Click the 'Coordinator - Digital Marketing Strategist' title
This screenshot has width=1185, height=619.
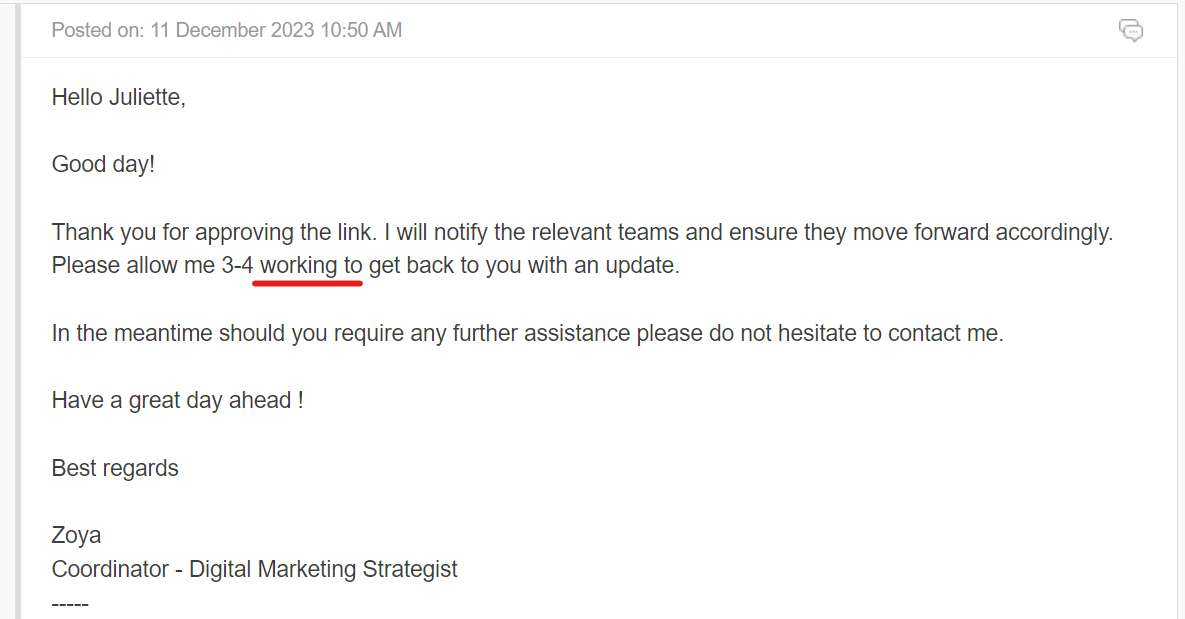pos(255,569)
